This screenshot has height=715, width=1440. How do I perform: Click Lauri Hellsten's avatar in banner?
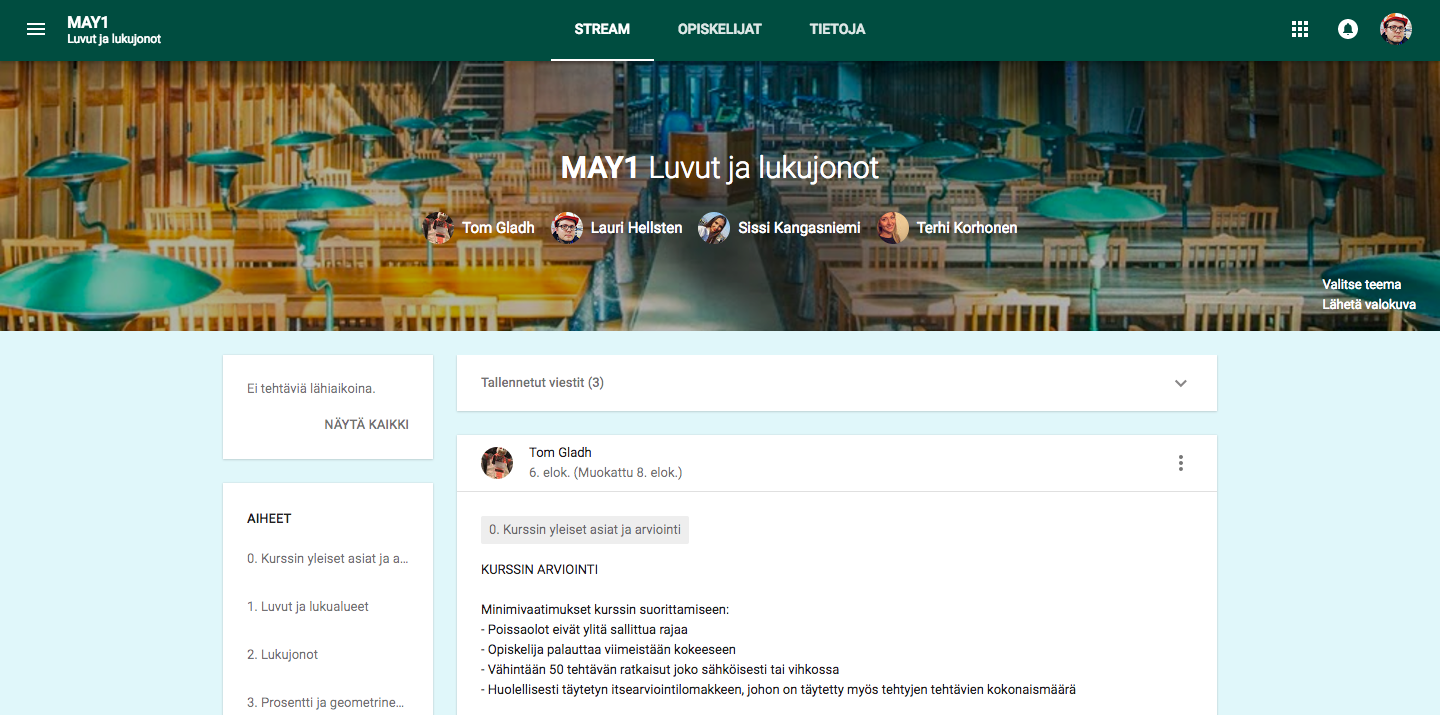tap(567, 228)
